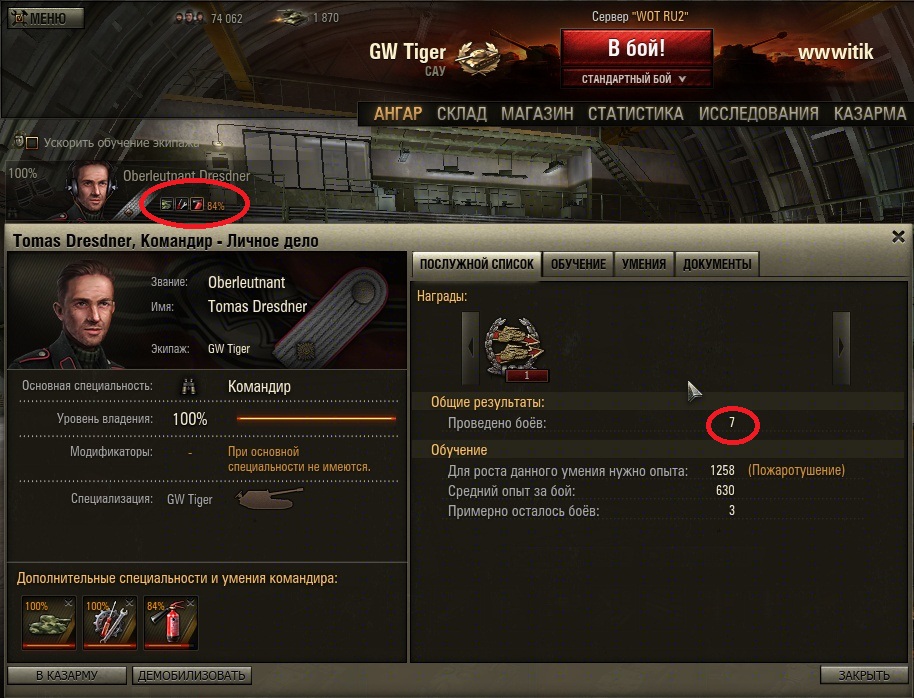Click Oberleutnant Dresdner crew portrait in hangar
This screenshot has height=698, width=914.
pyautogui.click(x=92, y=190)
